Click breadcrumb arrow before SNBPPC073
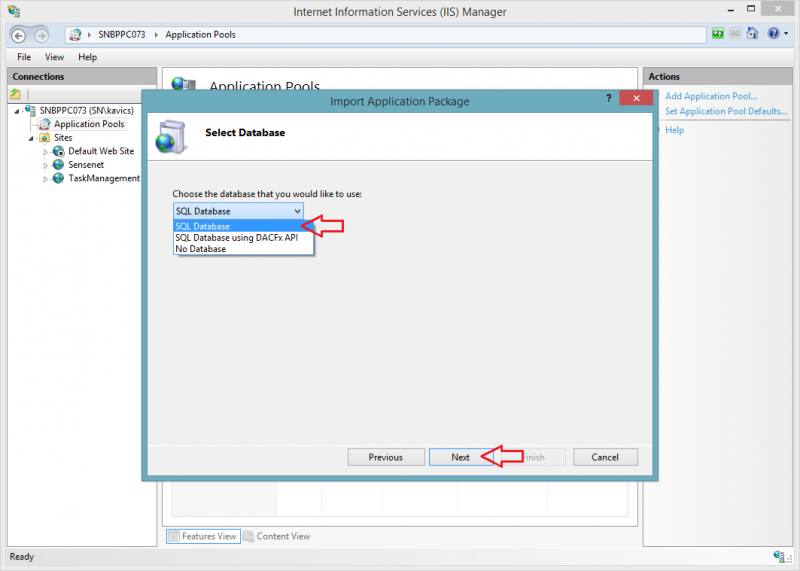The image size is (800, 571). tap(89, 35)
